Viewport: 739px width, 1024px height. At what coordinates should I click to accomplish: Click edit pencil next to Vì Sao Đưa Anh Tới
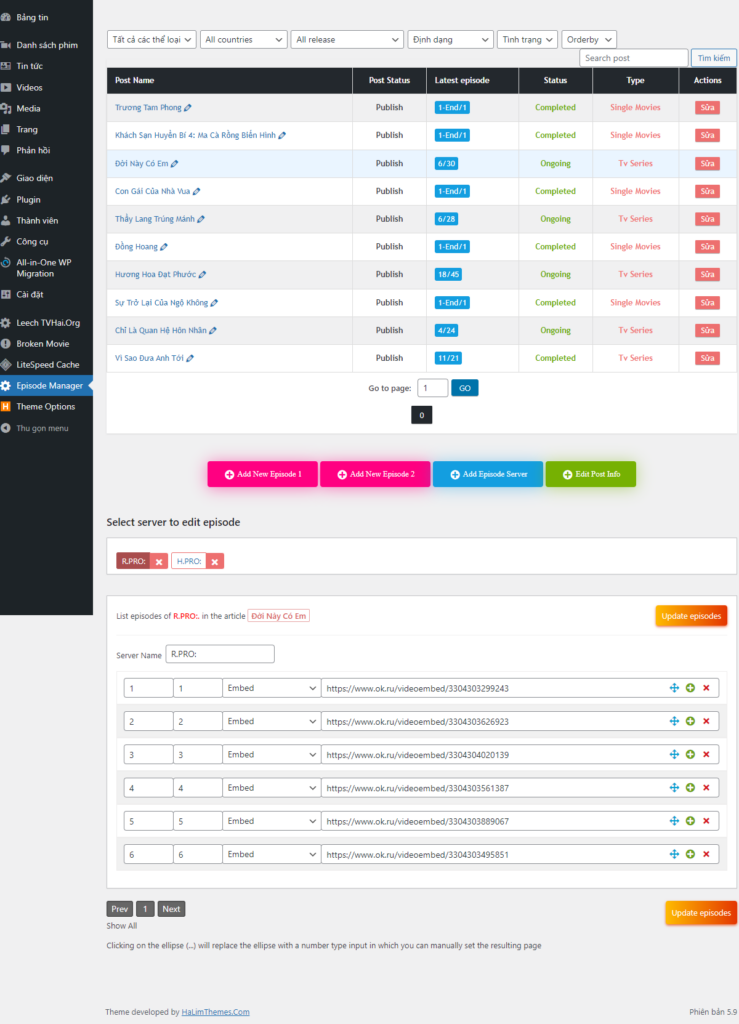pos(190,359)
